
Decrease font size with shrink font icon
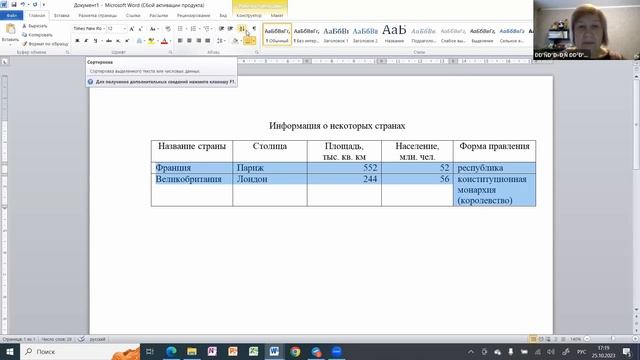(x=140, y=29)
